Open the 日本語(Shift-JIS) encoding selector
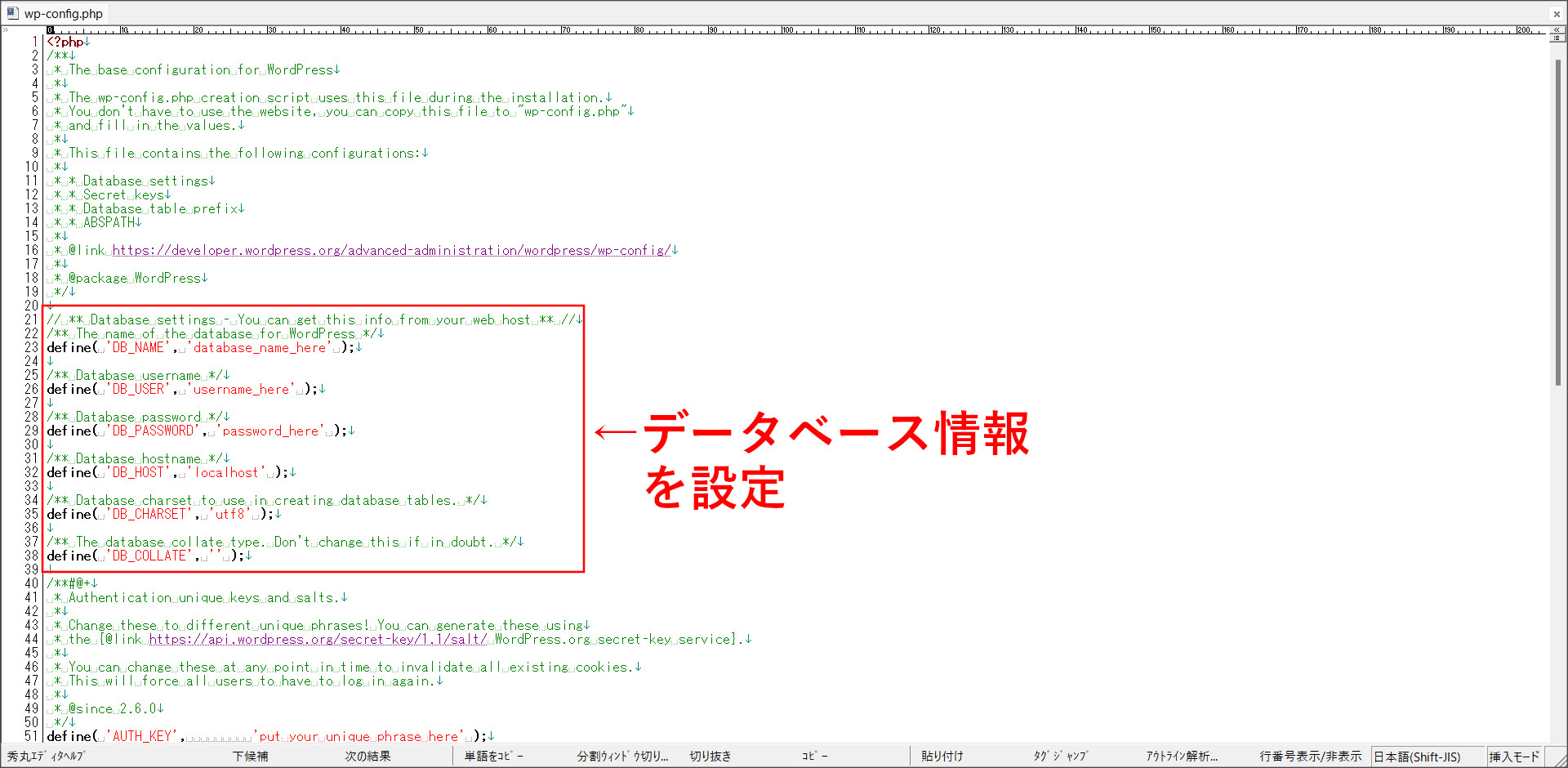This screenshot has height=768, width=1568. (1417, 757)
